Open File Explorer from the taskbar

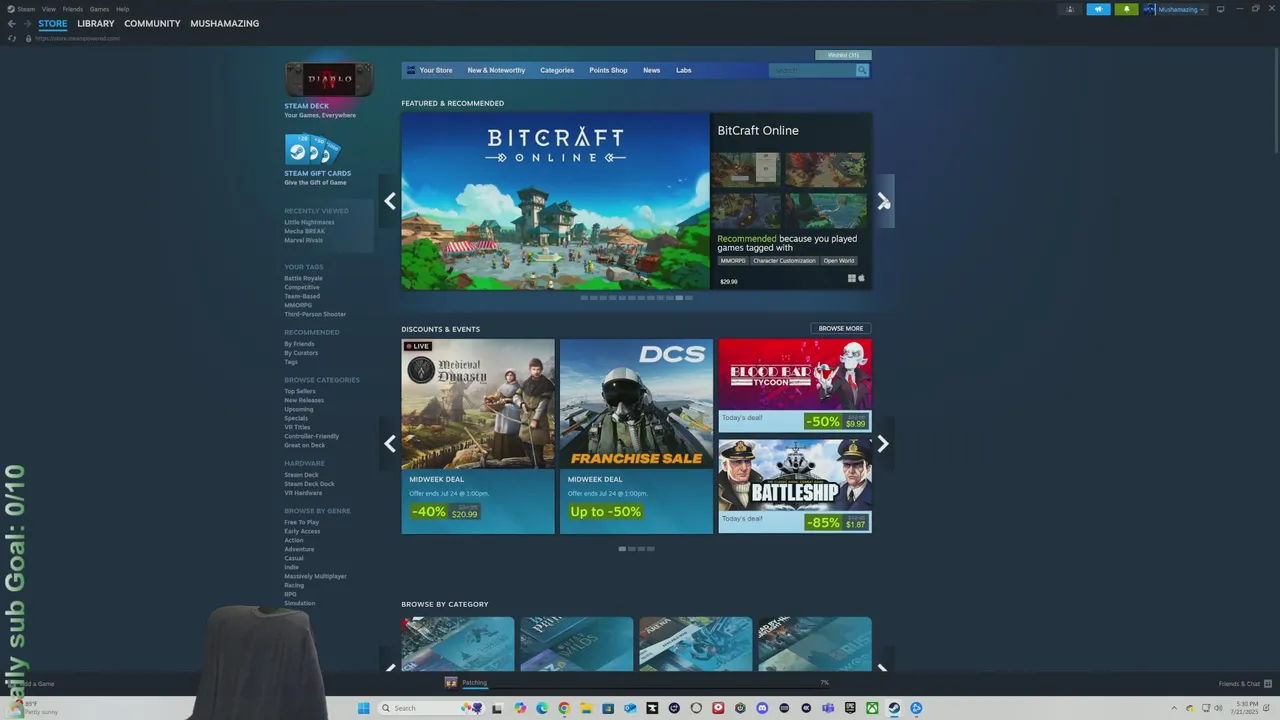point(587,708)
